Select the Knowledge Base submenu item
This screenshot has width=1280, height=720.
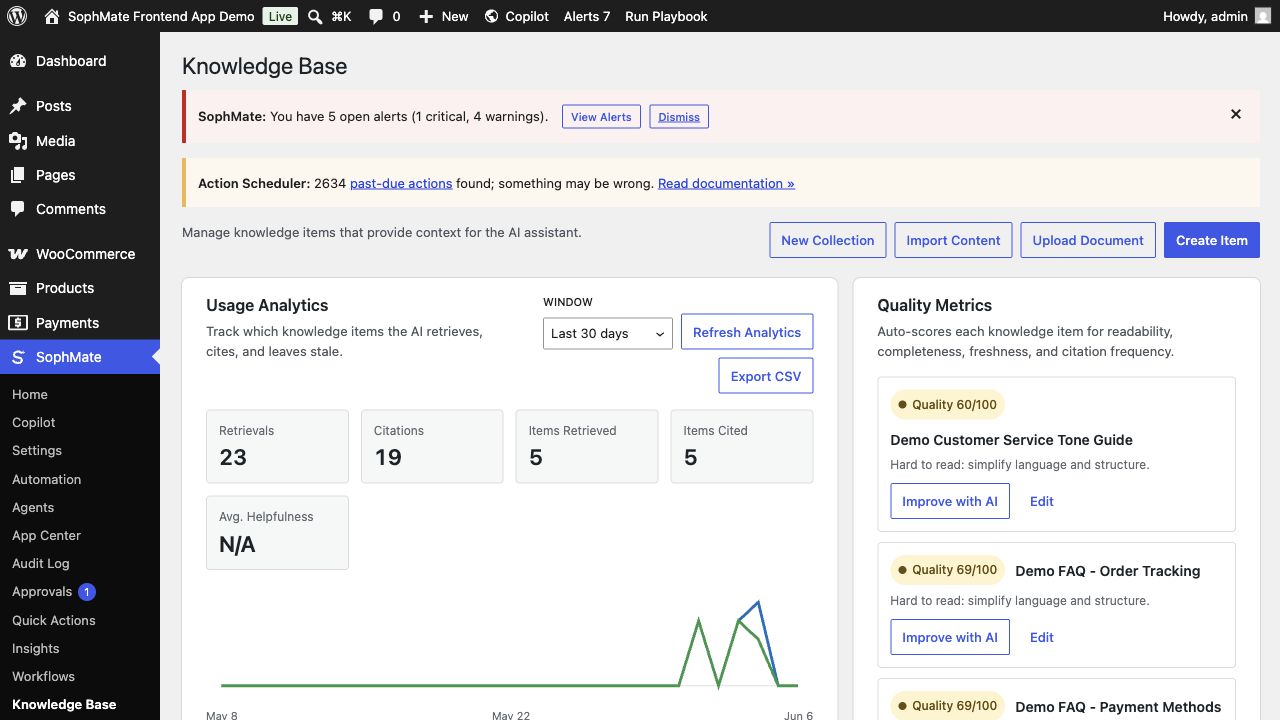tap(64, 704)
